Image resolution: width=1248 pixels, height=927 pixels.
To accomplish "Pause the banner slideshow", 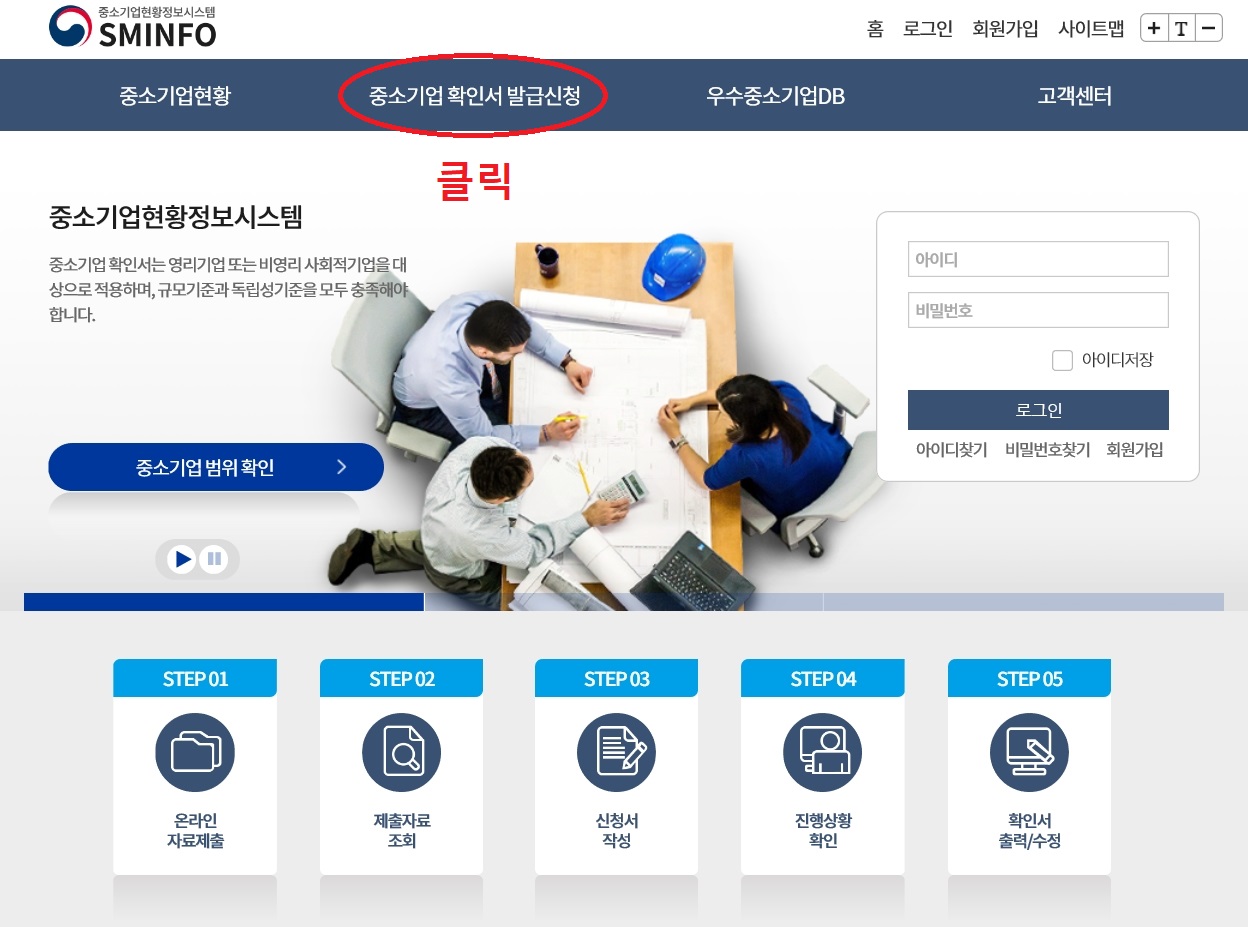I will [x=213, y=559].
